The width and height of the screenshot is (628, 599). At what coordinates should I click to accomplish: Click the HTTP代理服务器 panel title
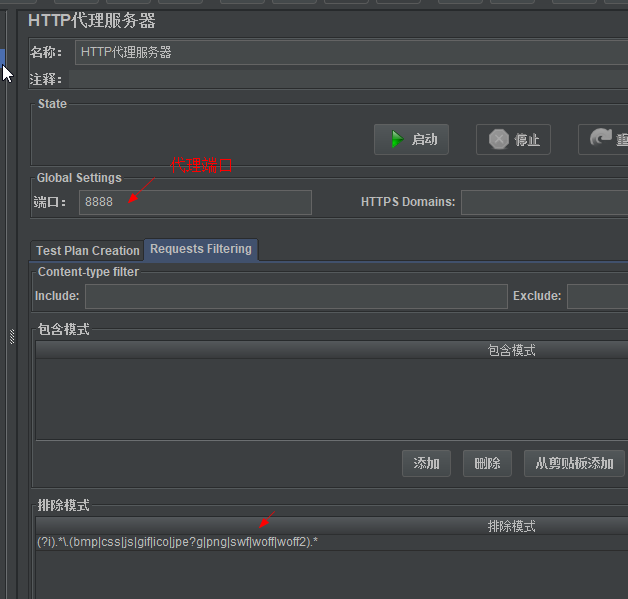pyautogui.click(x=92, y=20)
